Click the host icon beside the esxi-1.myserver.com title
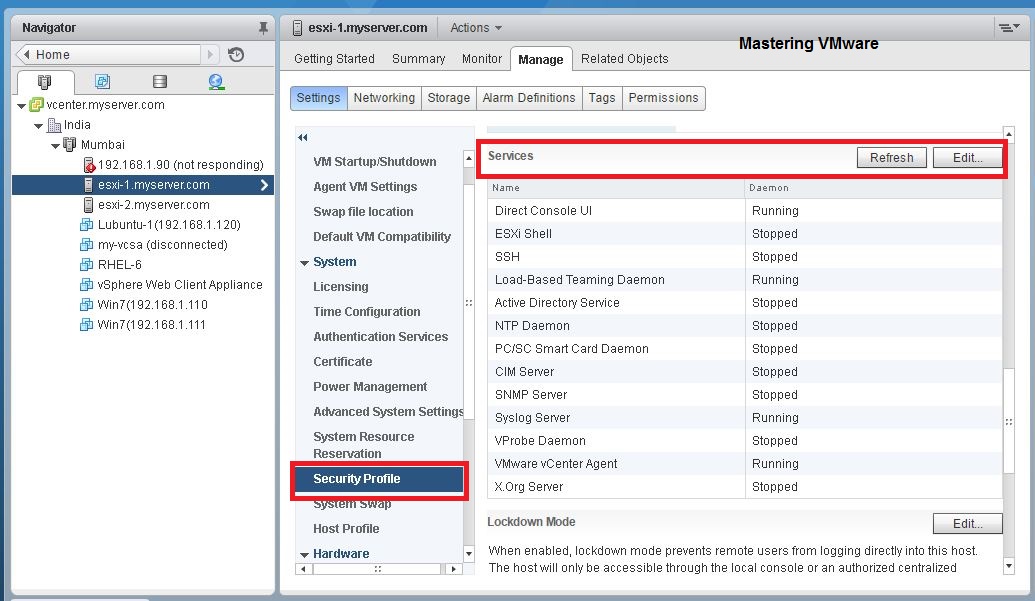 coord(297,28)
